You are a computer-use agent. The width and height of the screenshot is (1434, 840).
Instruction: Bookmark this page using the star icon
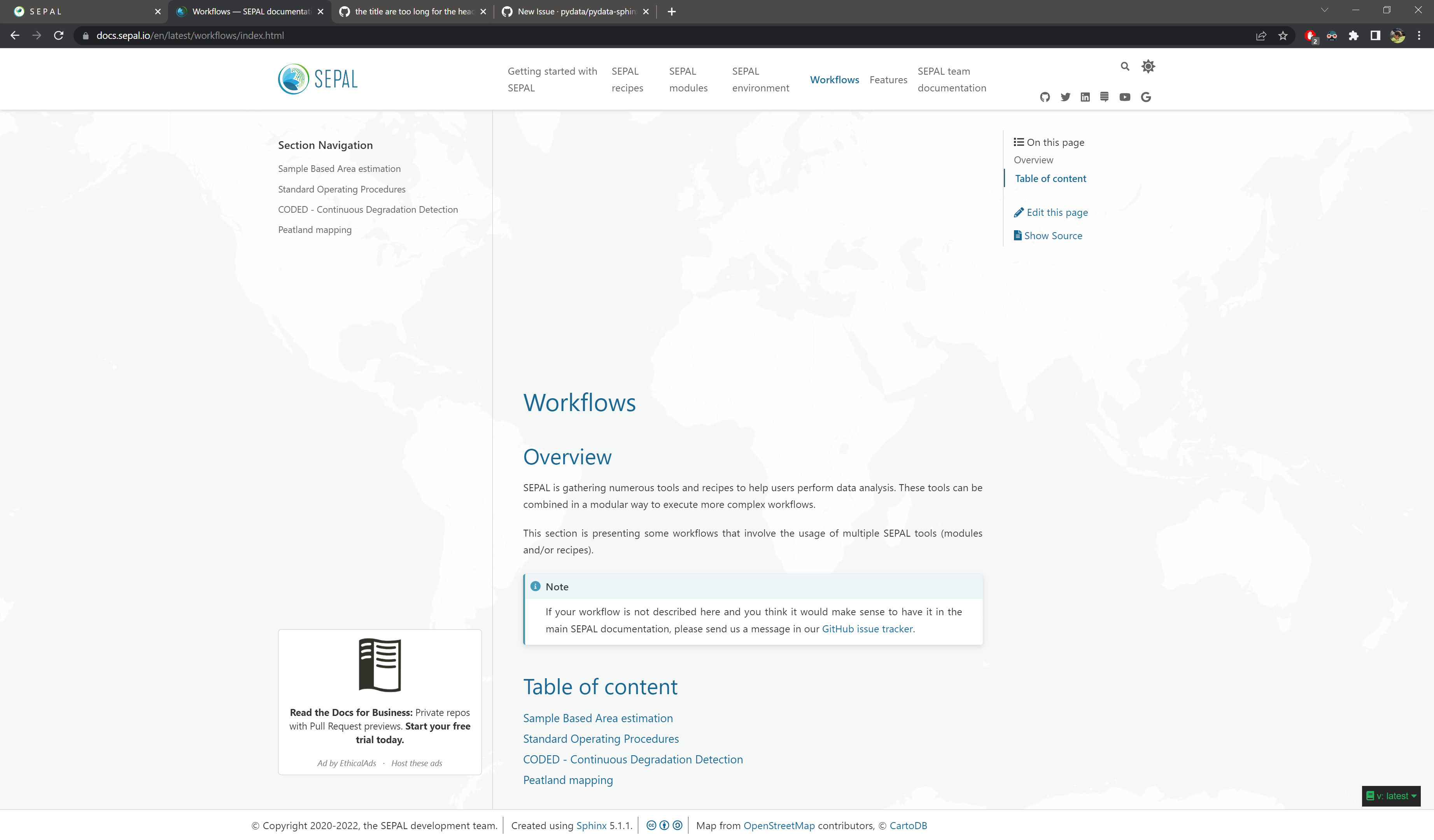click(1283, 35)
